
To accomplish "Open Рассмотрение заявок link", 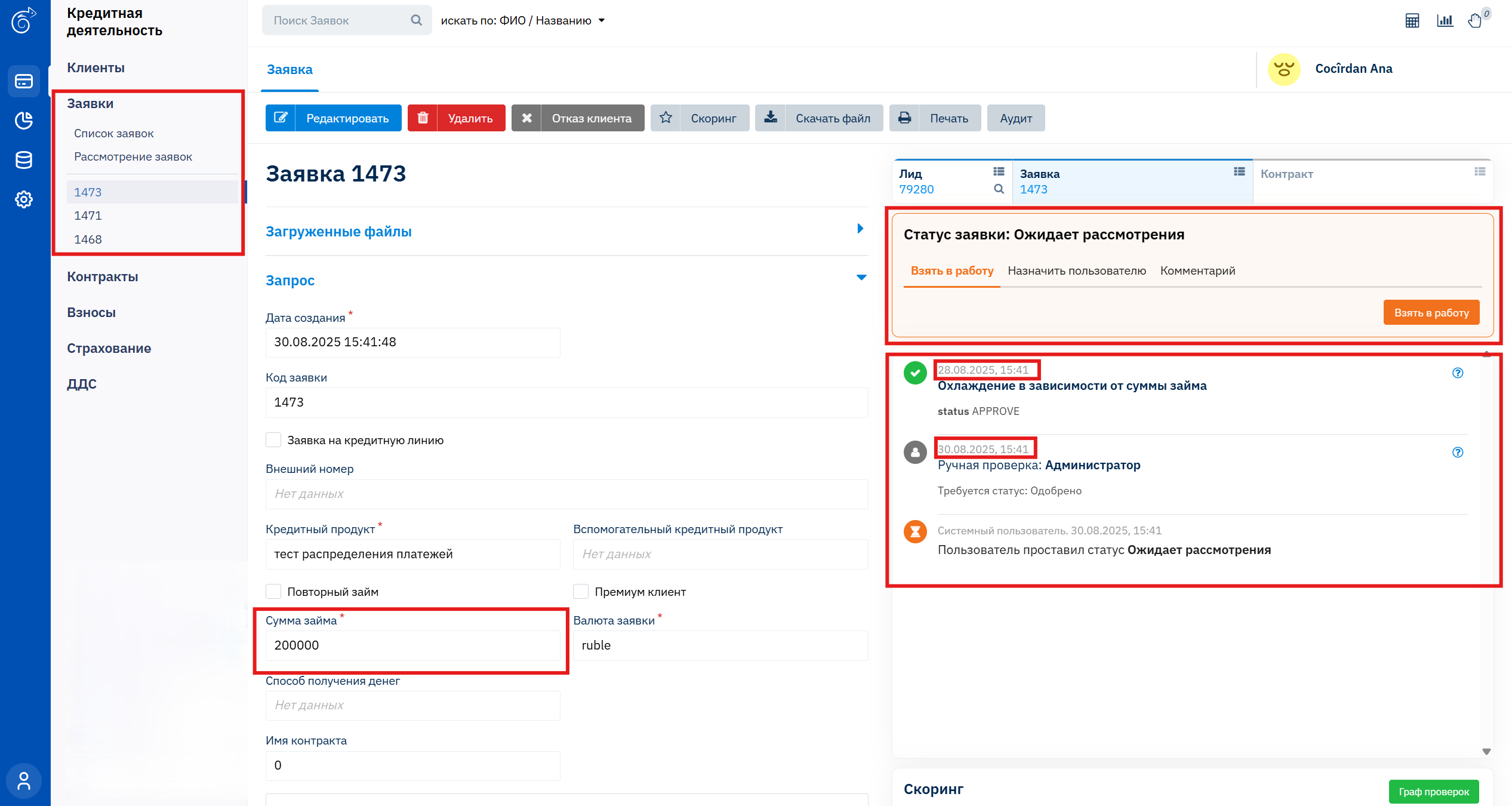I will pos(133,157).
